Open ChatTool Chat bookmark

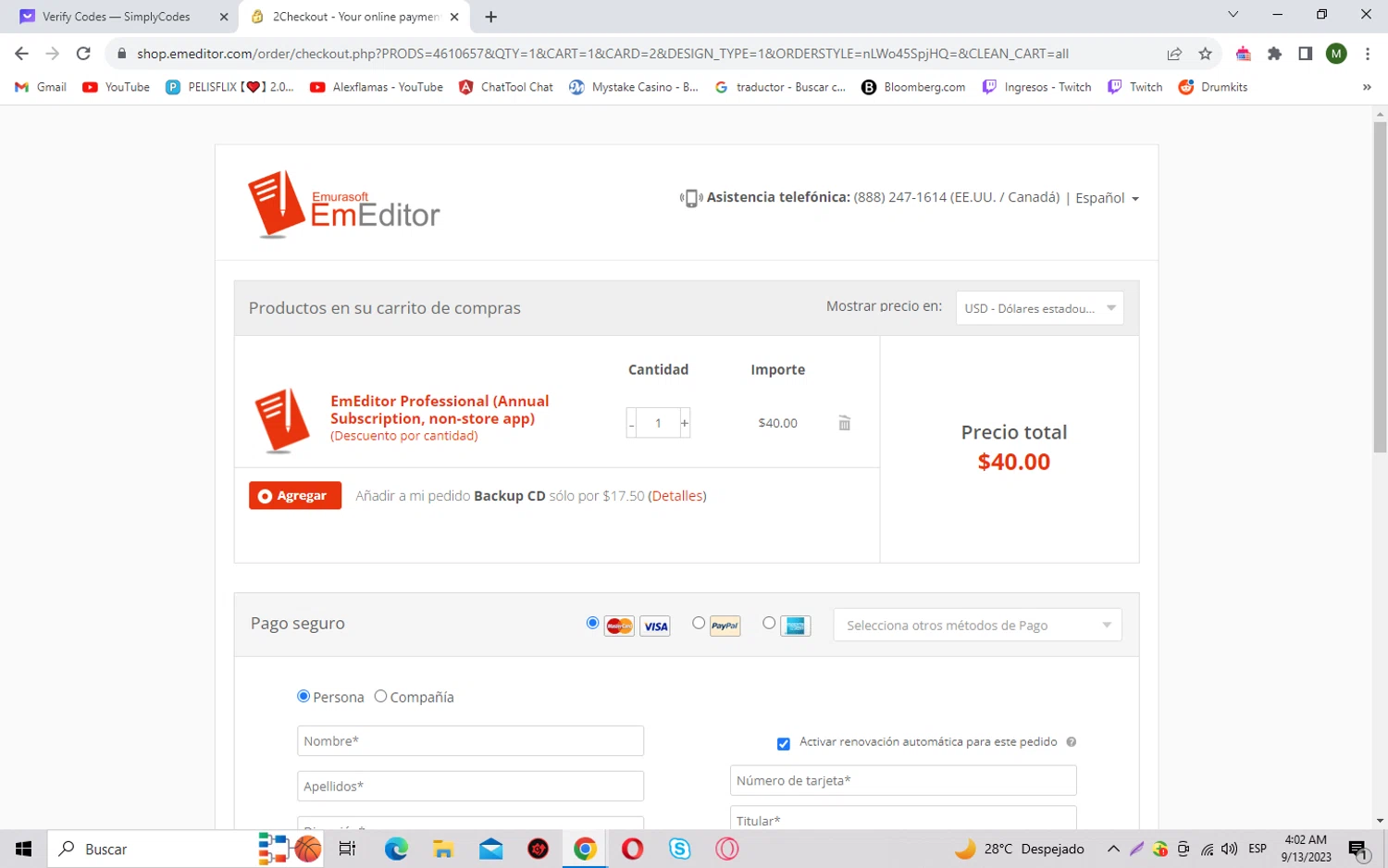[x=506, y=87]
